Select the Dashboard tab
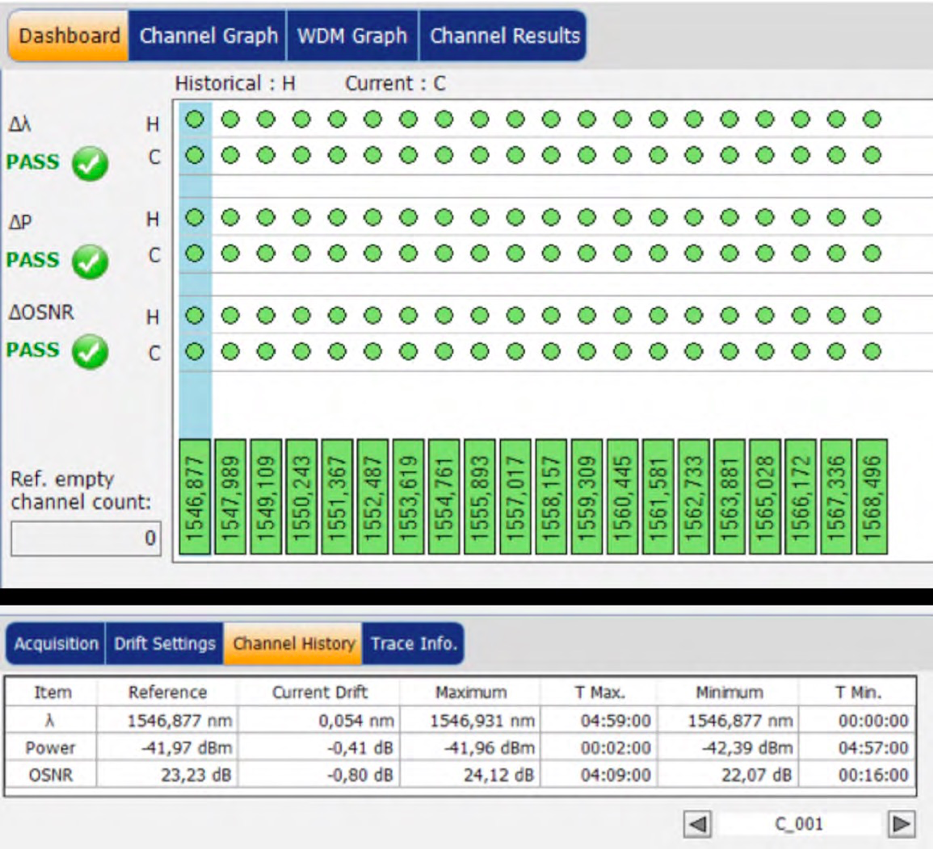The image size is (933, 849). (69, 36)
